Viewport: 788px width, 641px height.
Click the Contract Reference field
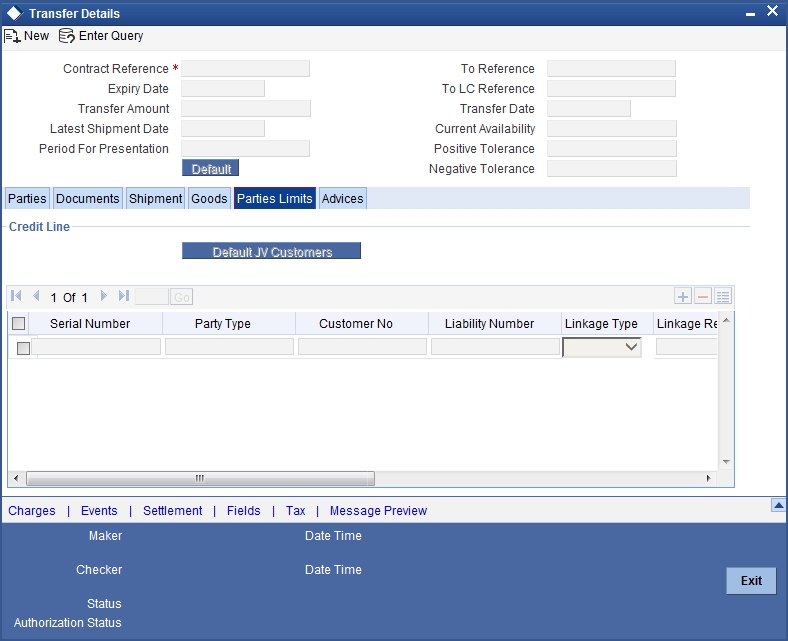tap(245, 68)
